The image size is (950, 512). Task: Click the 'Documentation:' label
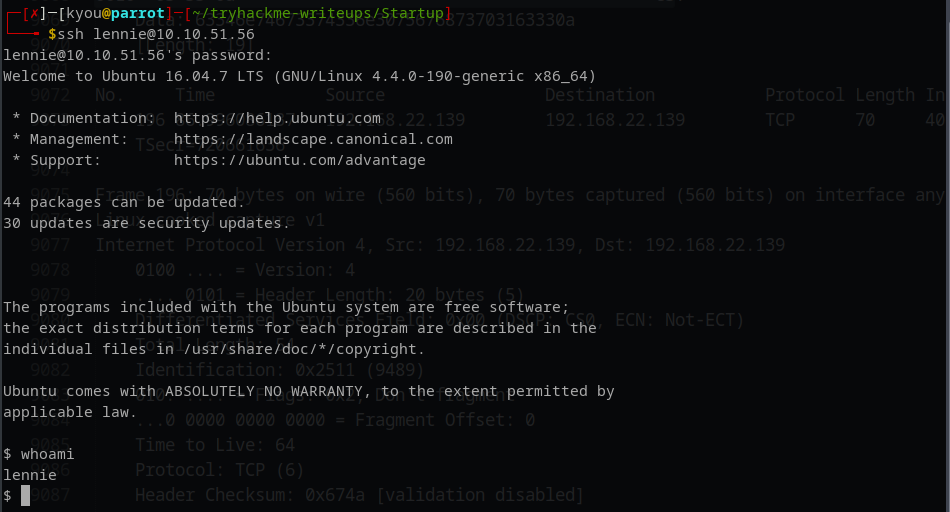(86, 118)
